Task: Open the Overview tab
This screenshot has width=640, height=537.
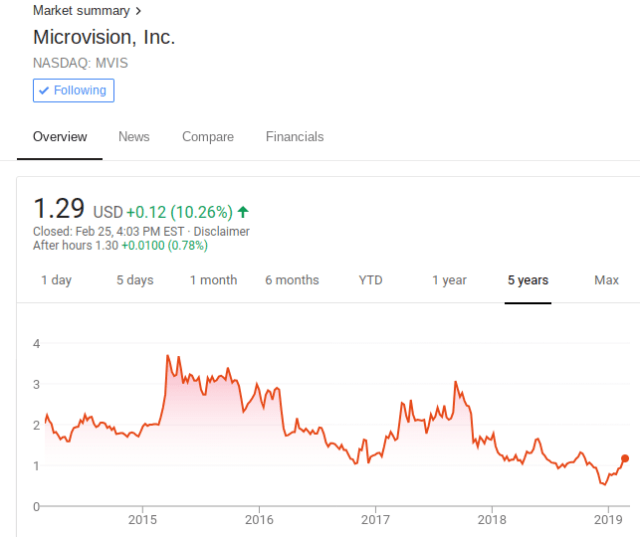Action: click(x=59, y=137)
